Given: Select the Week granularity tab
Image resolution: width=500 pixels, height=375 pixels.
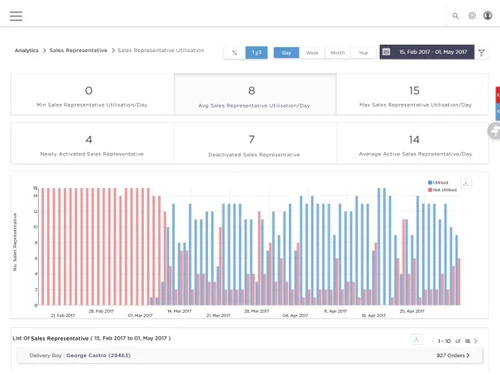Looking at the screenshot, I should pos(312,53).
